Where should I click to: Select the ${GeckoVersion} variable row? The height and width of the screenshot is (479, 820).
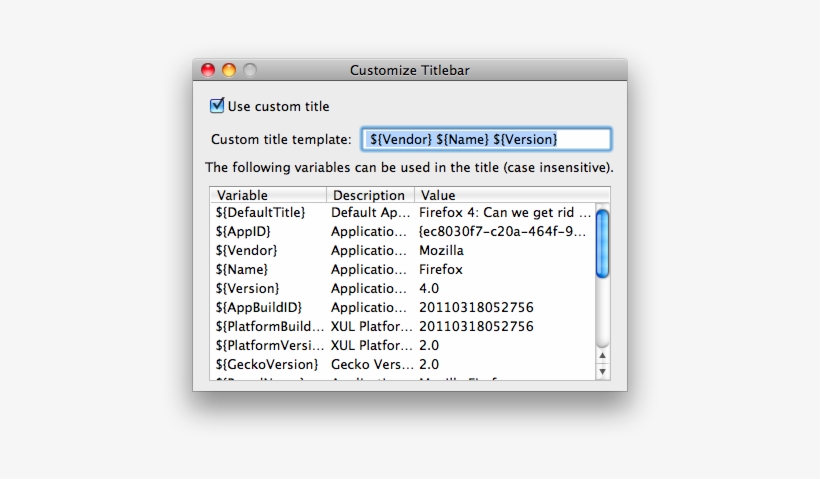[403, 364]
